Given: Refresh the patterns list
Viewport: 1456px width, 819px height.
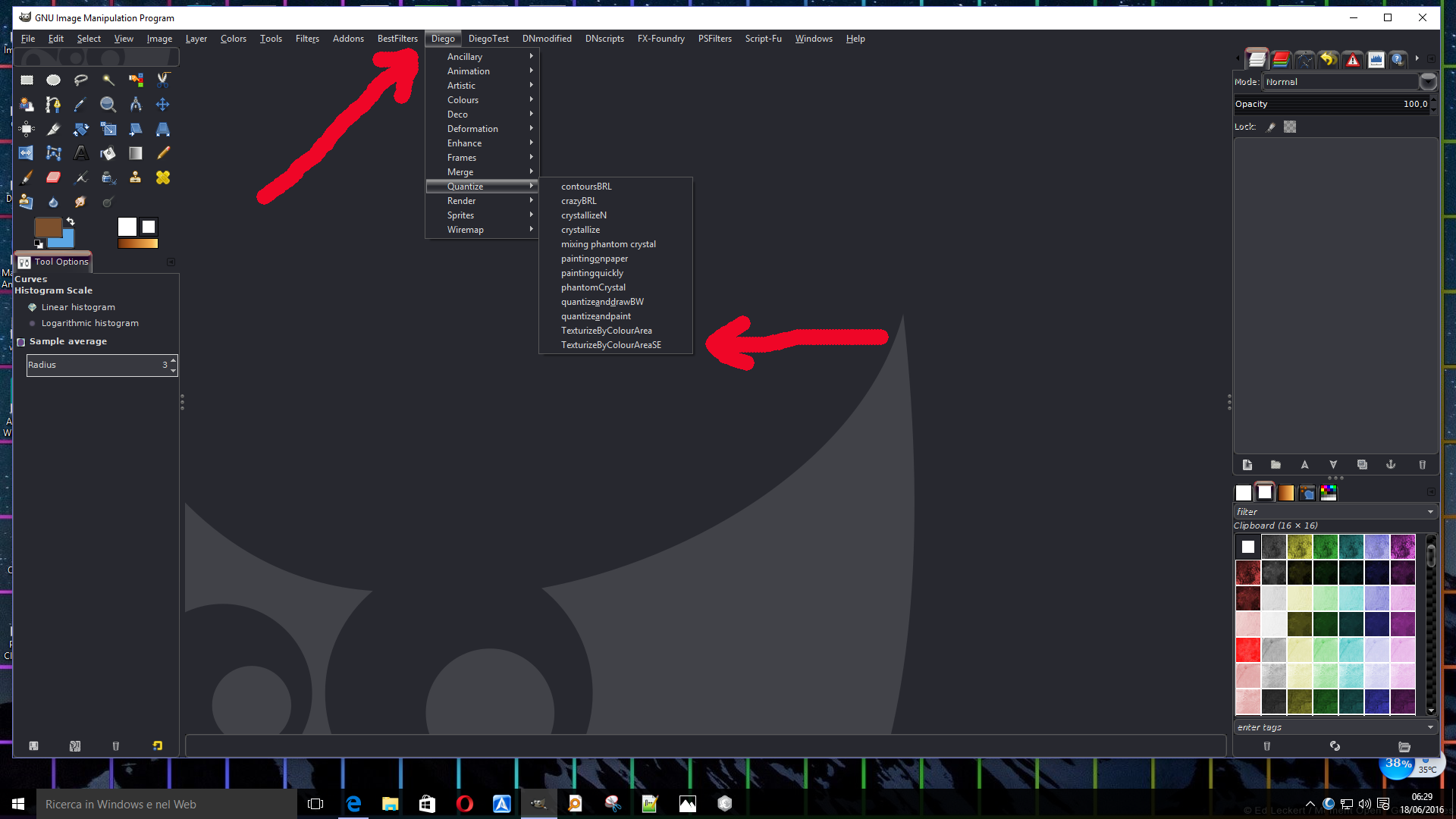Looking at the screenshot, I should click(x=1335, y=746).
